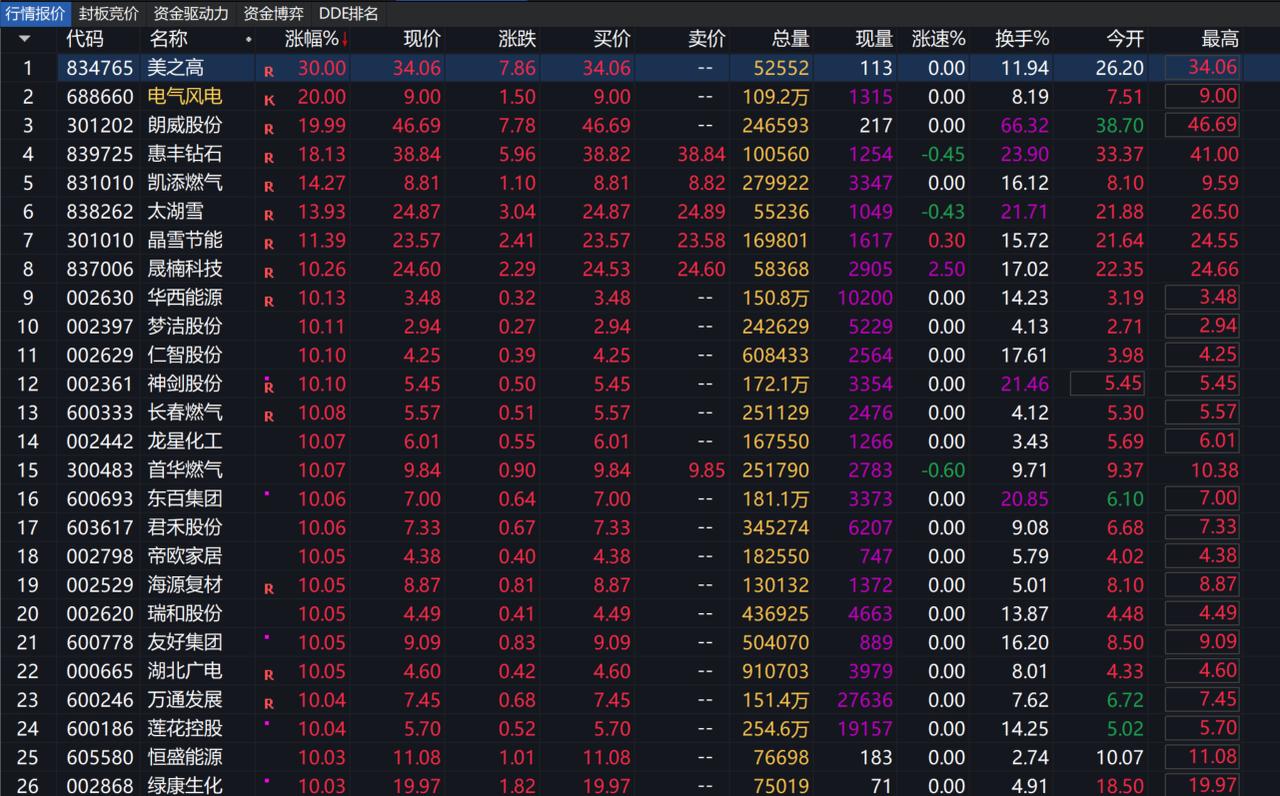The height and width of the screenshot is (796, 1280).
Task: Click the K marker beside 电气风电
Action: [268, 101]
